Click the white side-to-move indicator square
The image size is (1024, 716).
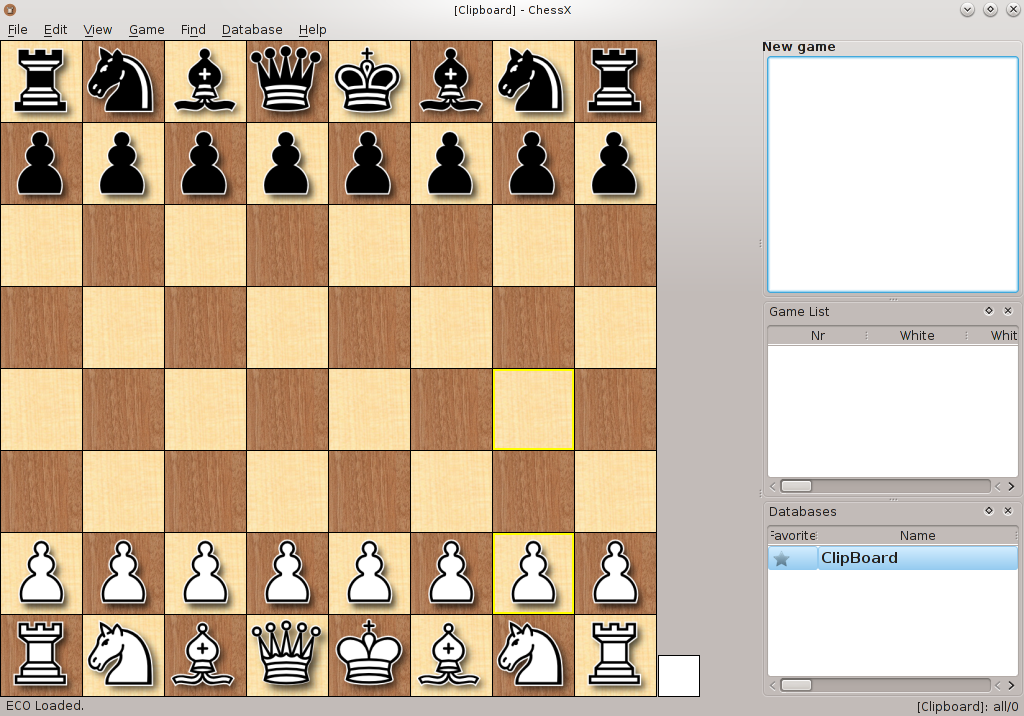coord(679,676)
